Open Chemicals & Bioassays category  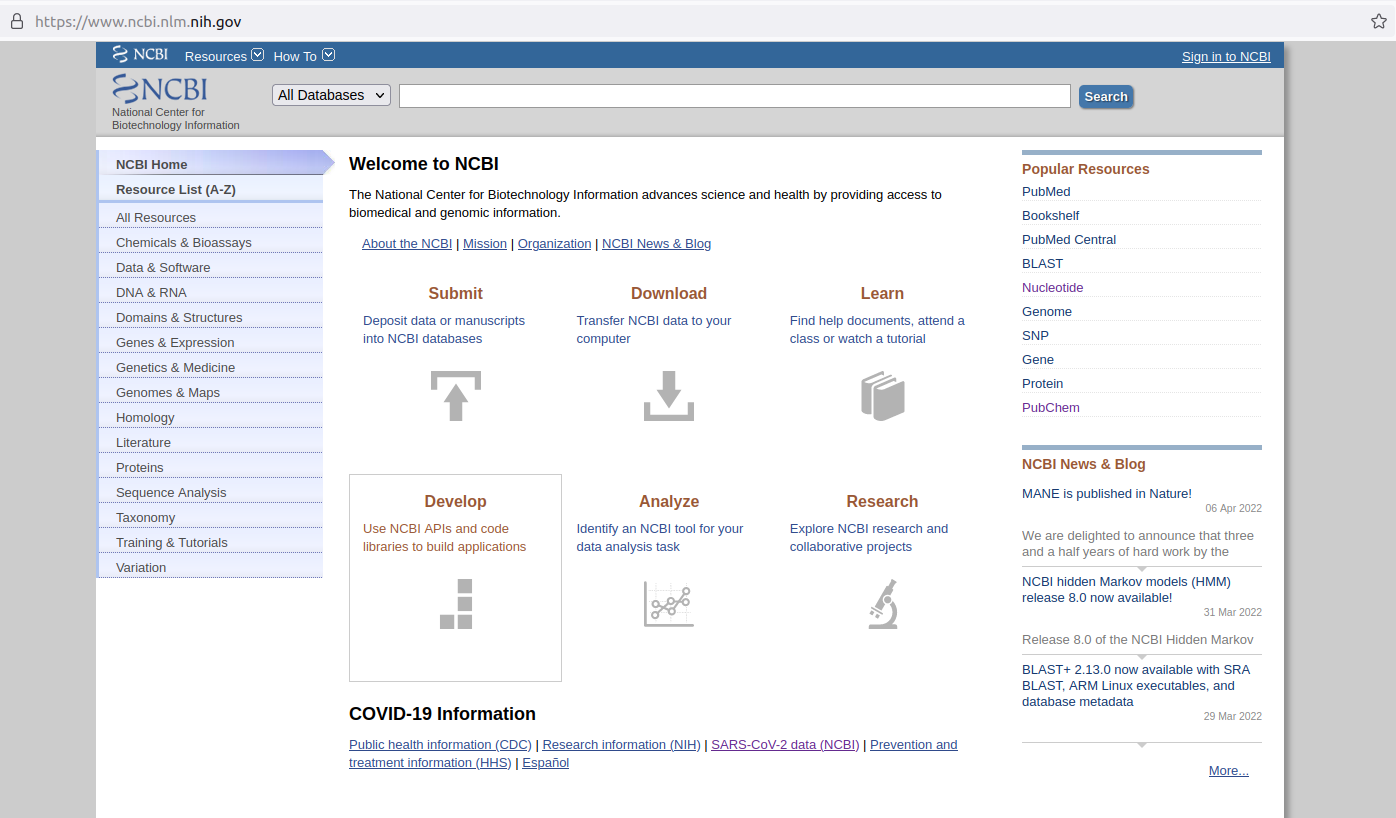click(210, 242)
